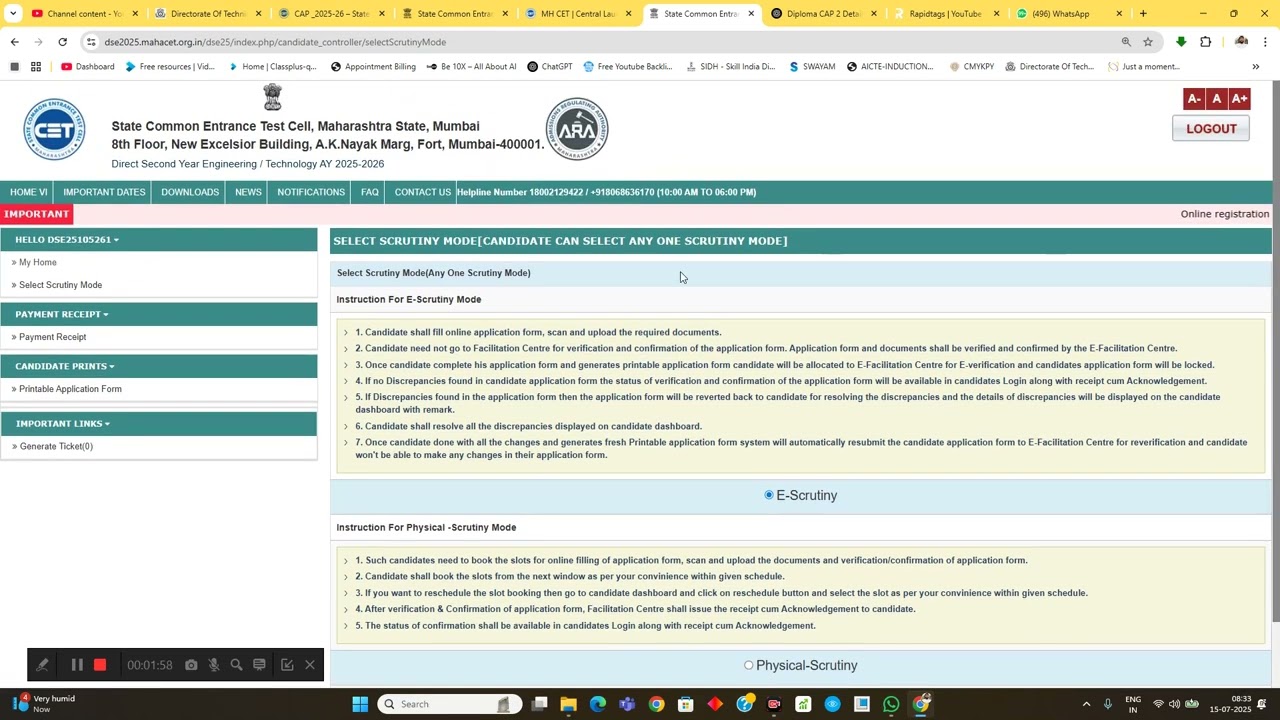The width and height of the screenshot is (1280, 720).
Task: Open the SWAYAM bookmark
Action: 811,67
